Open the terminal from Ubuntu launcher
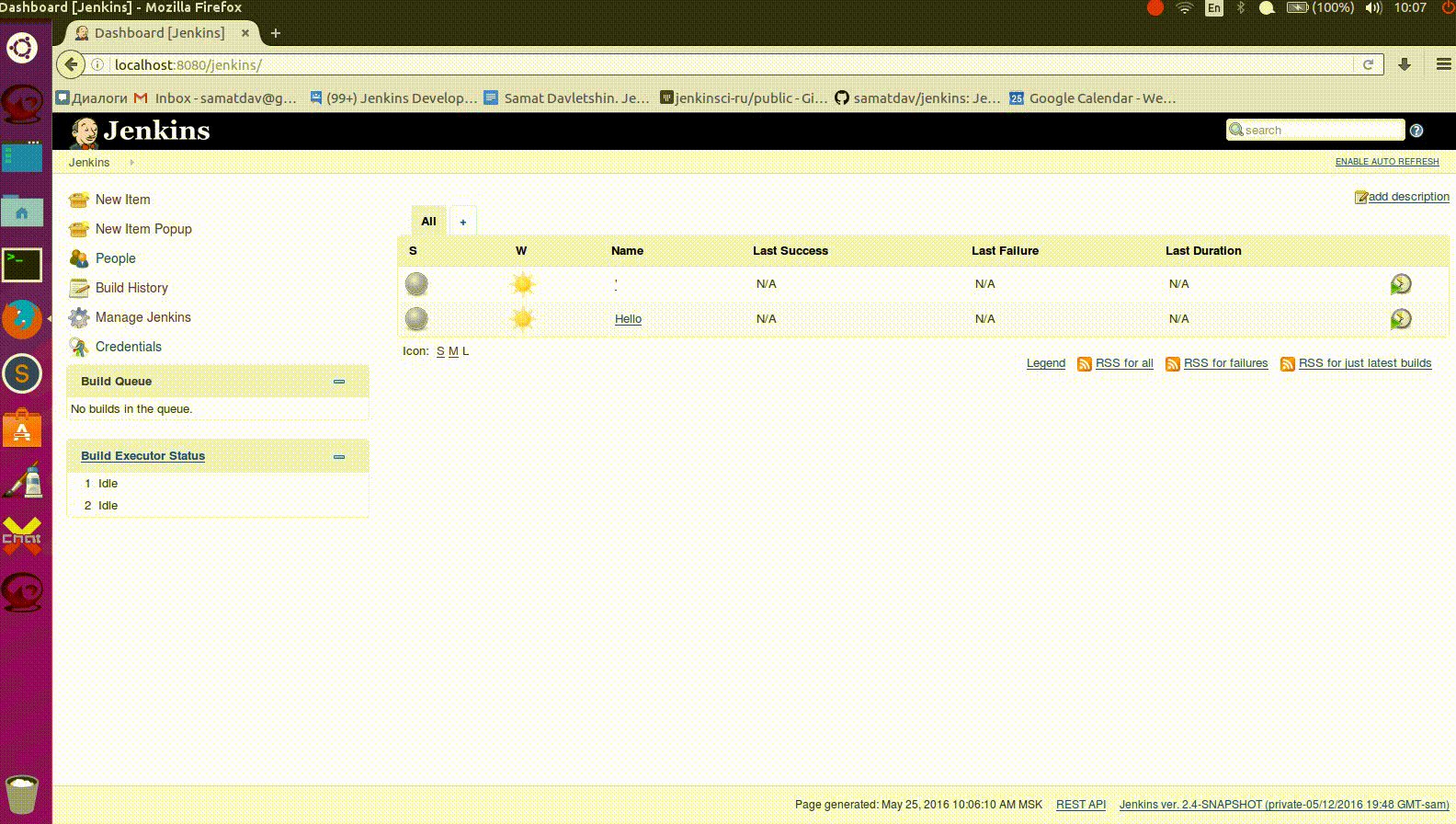Image resolution: width=1456 pixels, height=824 pixels. point(22,265)
